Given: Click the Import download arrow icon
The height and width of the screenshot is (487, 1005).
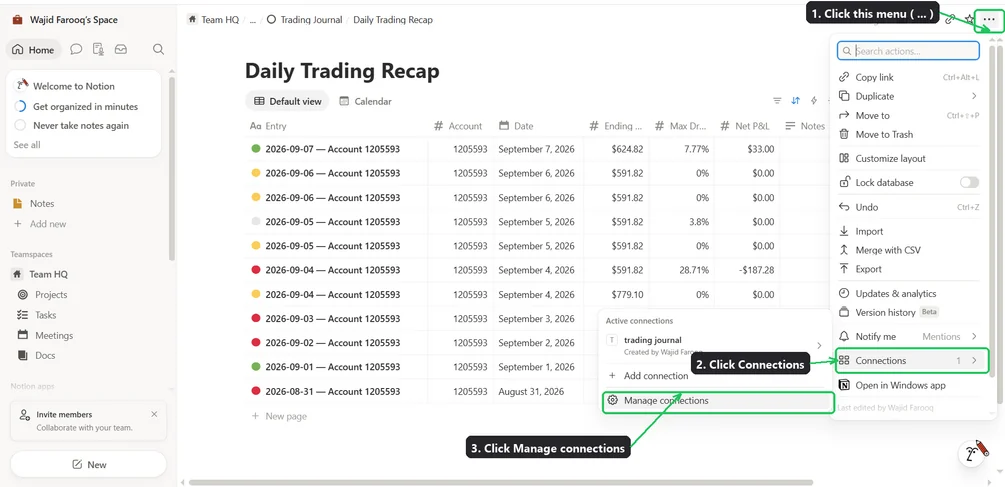Looking at the screenshot, I should click(x=844, y=231).
